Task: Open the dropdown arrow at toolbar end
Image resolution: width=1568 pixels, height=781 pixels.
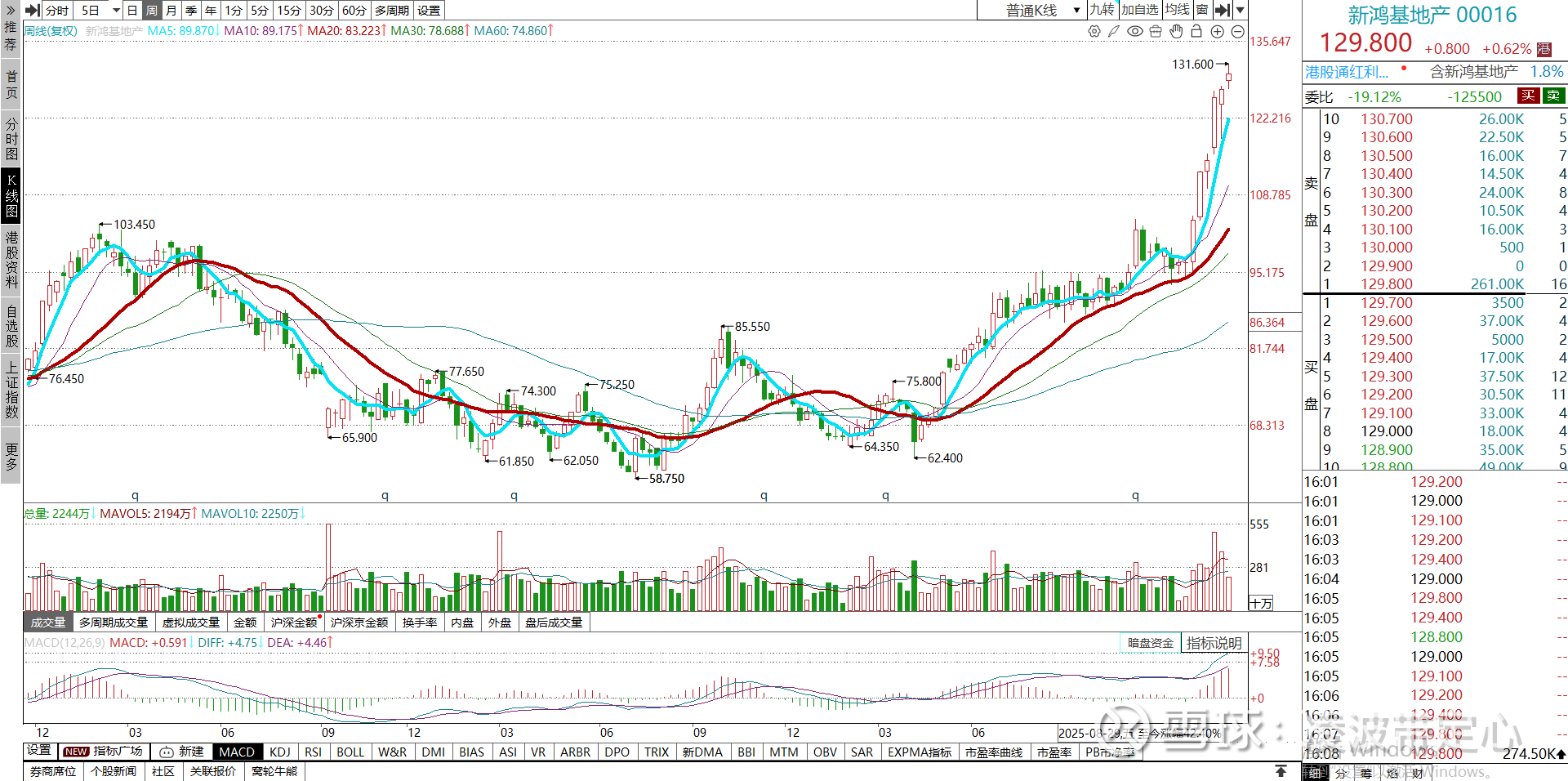Action: (x=1240, y=10)
